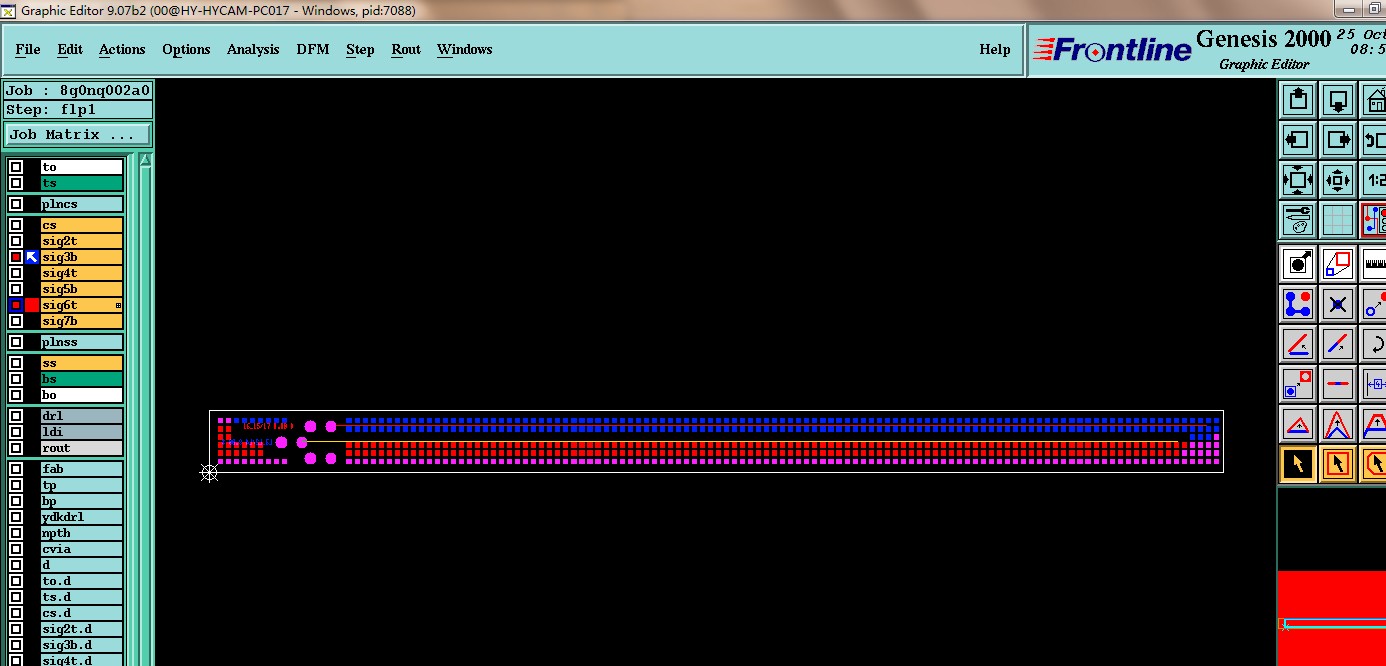Image resolution: width=1386 pixels, height=666 pixels.
Task: Turn off the 'sig3b' layer checkbox
Action: [16, 257]
